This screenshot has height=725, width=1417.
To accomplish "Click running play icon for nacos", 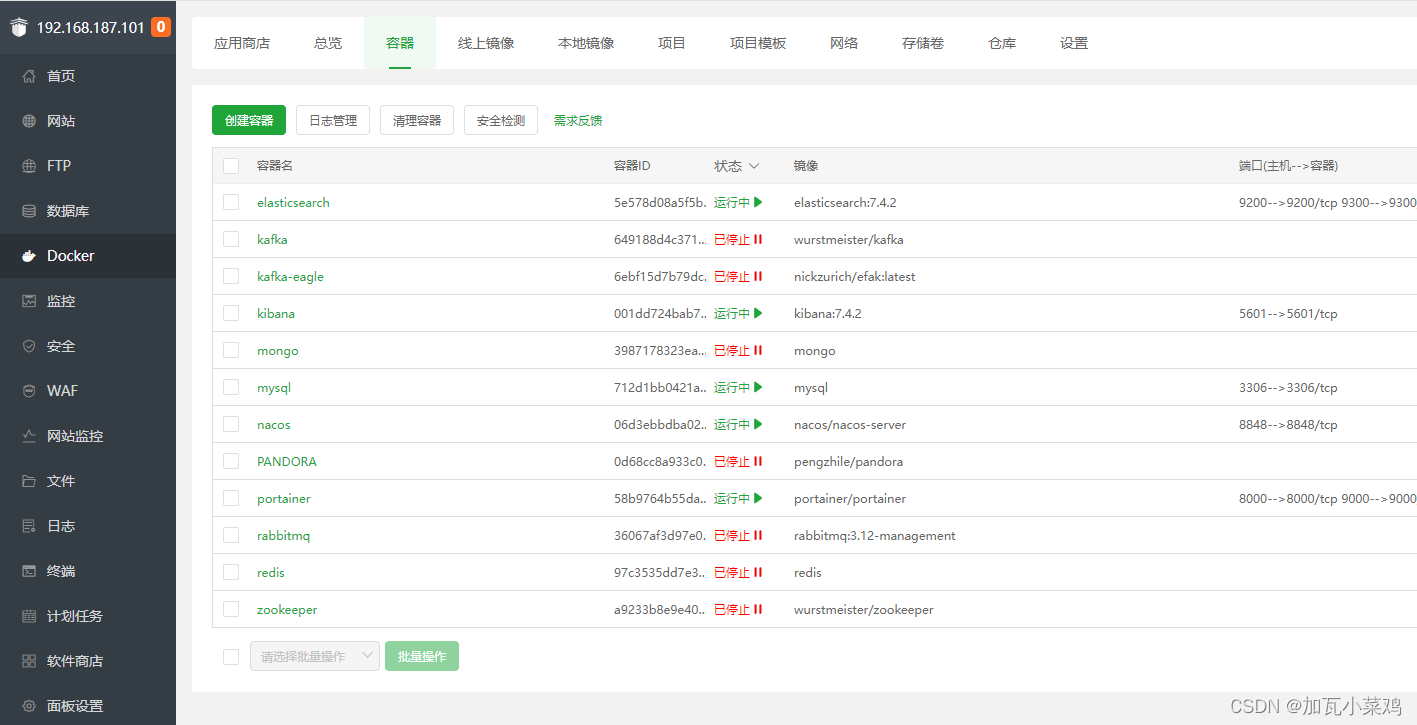I will (x=758, y=424).
